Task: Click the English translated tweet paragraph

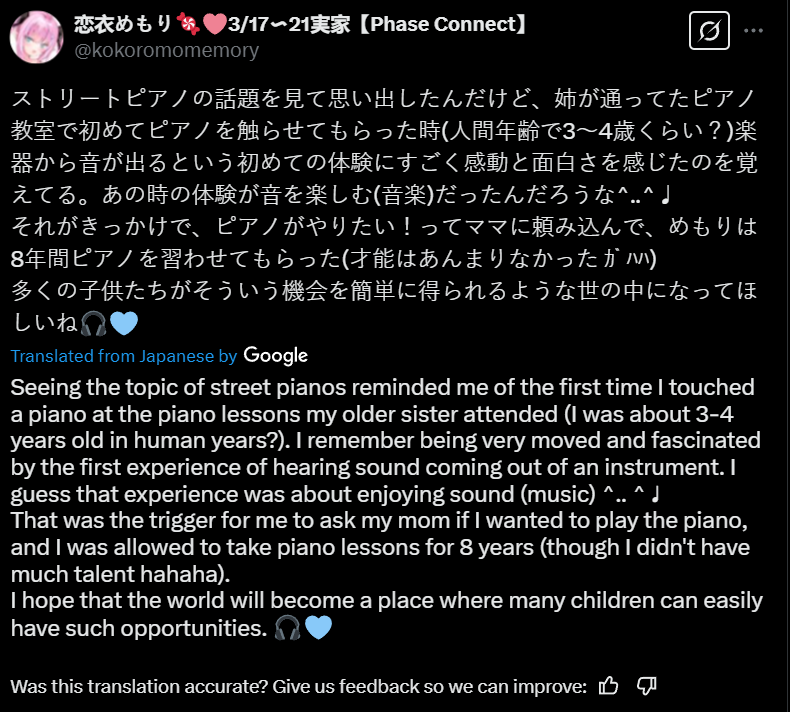Action: coord(387,507)
